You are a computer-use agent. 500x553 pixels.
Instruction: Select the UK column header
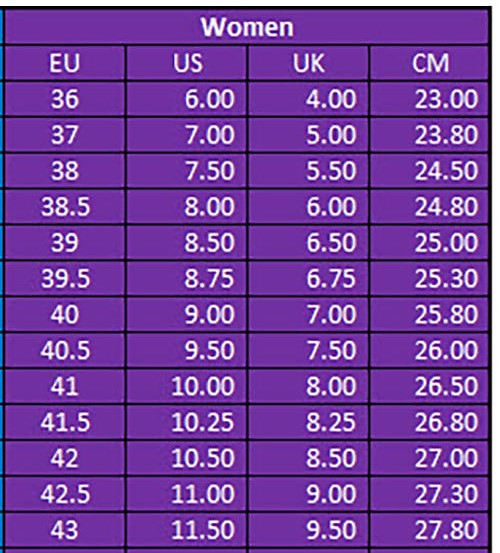[x=308, y=63]
